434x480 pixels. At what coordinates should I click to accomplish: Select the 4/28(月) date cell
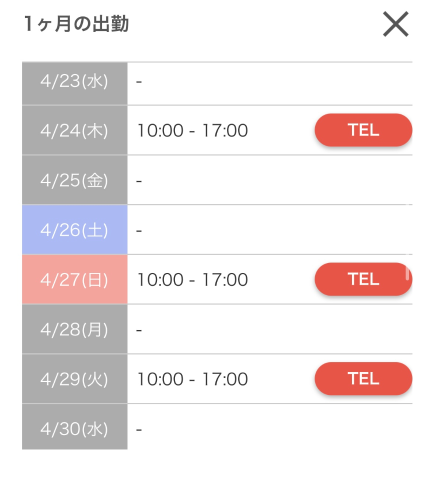pyautogui.click(x=75, y=329)
